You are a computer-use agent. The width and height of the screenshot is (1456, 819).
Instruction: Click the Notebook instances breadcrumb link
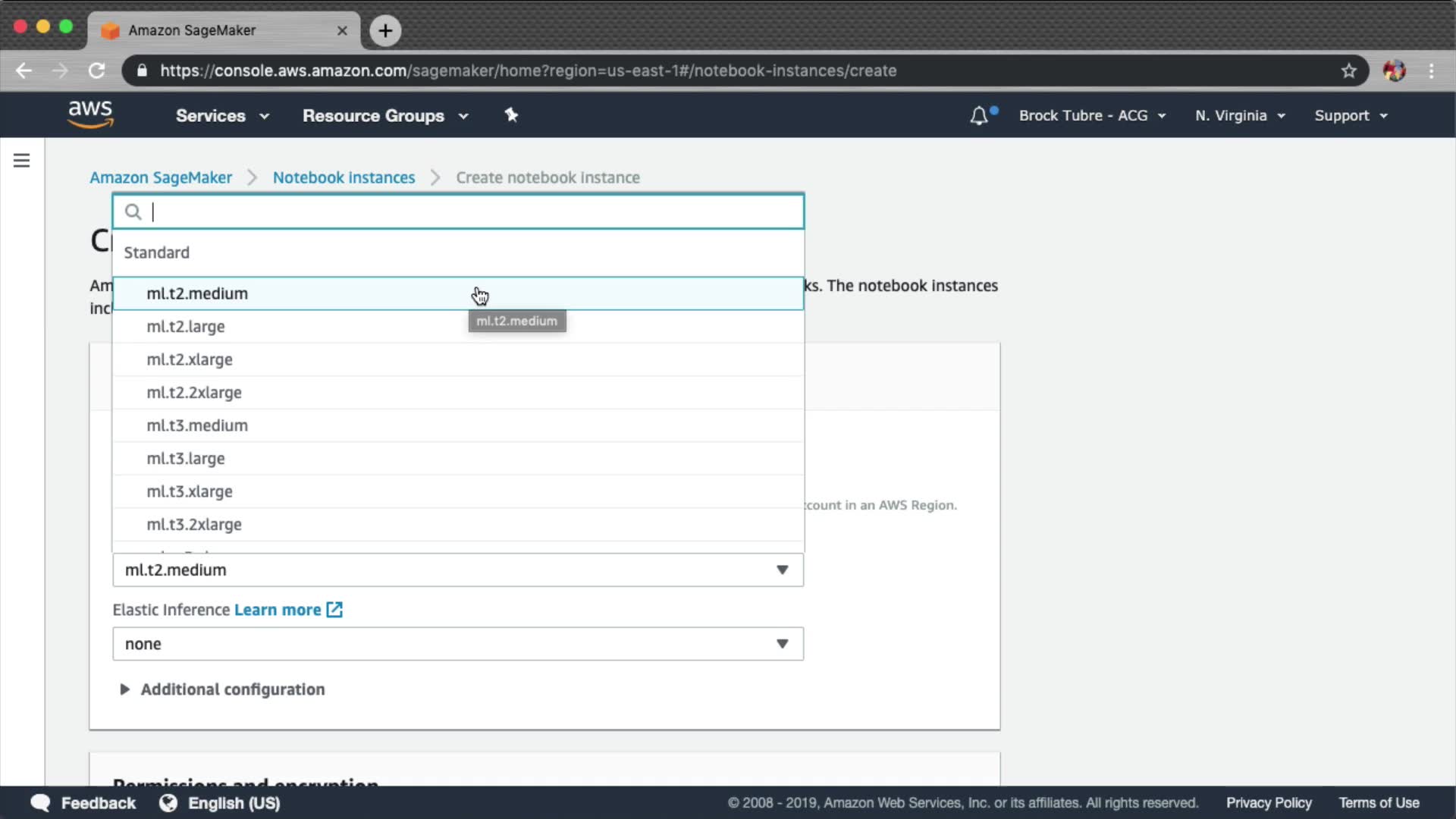(x=344, y=177)
